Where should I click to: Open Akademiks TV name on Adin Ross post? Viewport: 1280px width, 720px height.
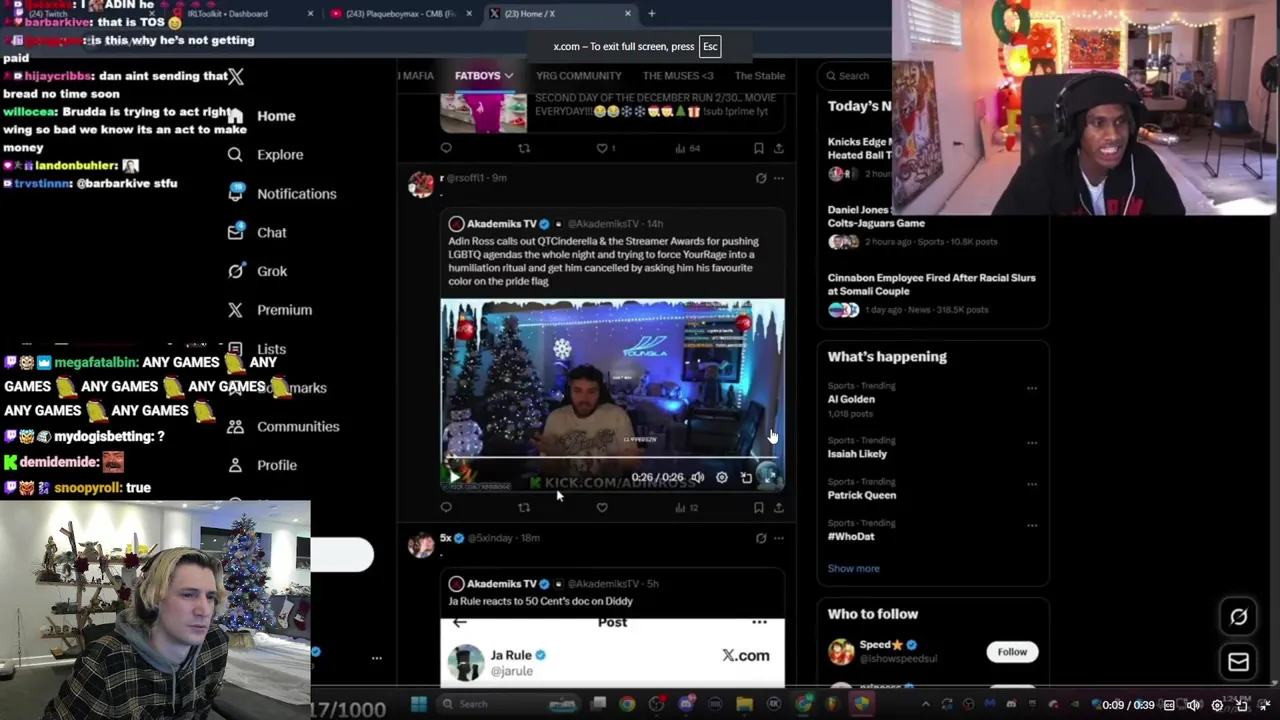point(502,224)
